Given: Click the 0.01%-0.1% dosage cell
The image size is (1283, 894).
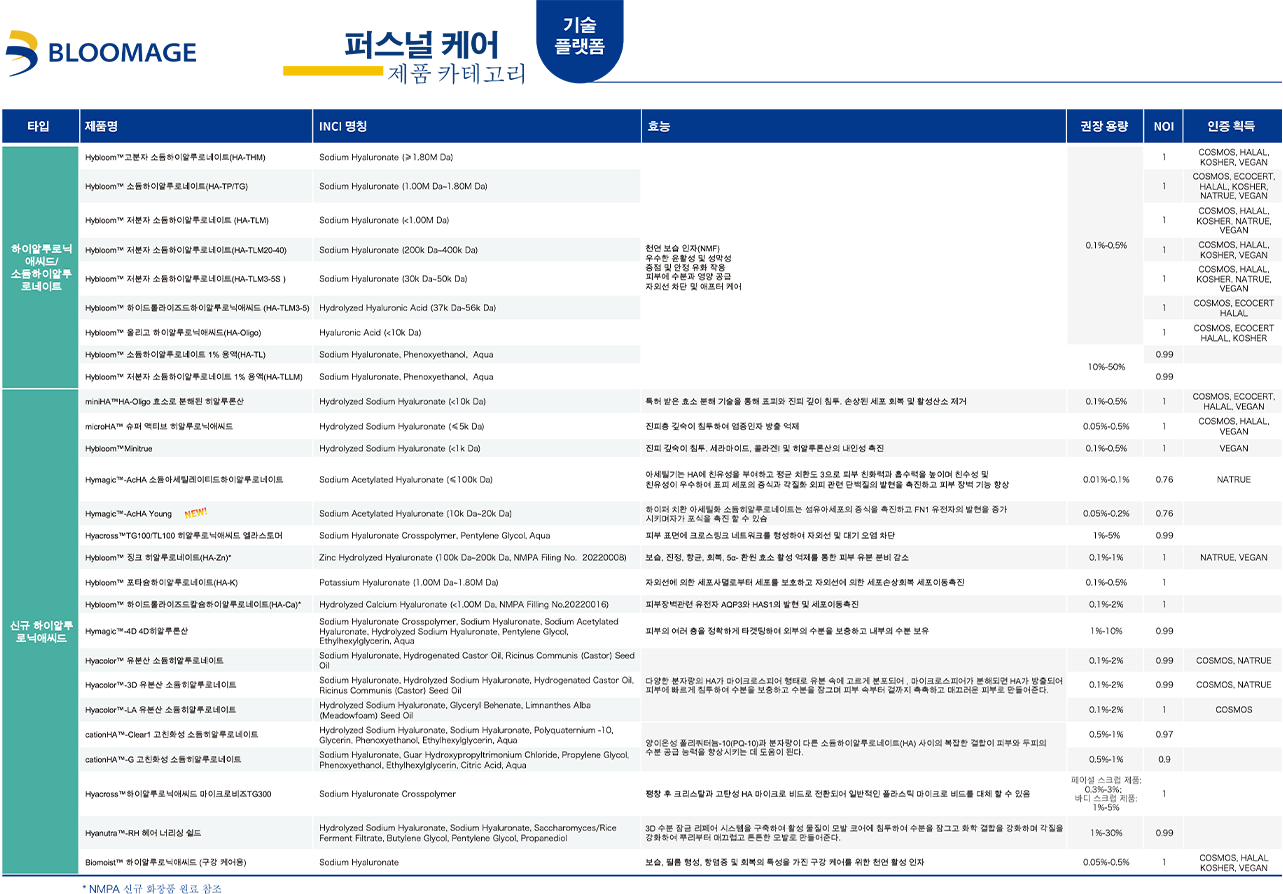Looking at the screenshot, I should click(1105, 479).
